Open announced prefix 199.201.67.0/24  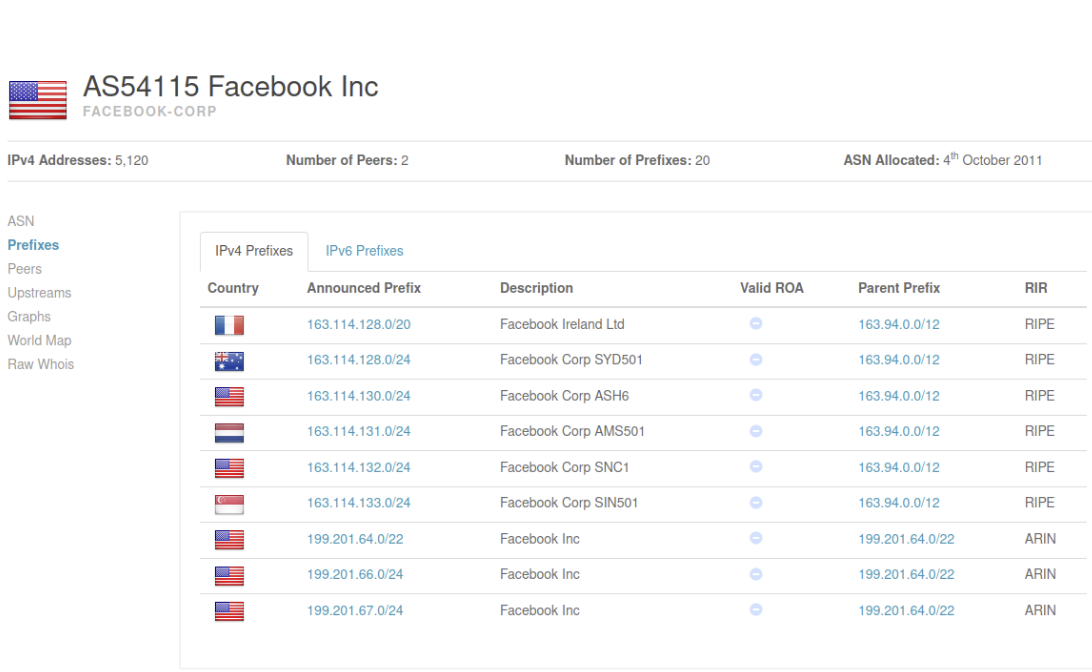coord(355,611)
